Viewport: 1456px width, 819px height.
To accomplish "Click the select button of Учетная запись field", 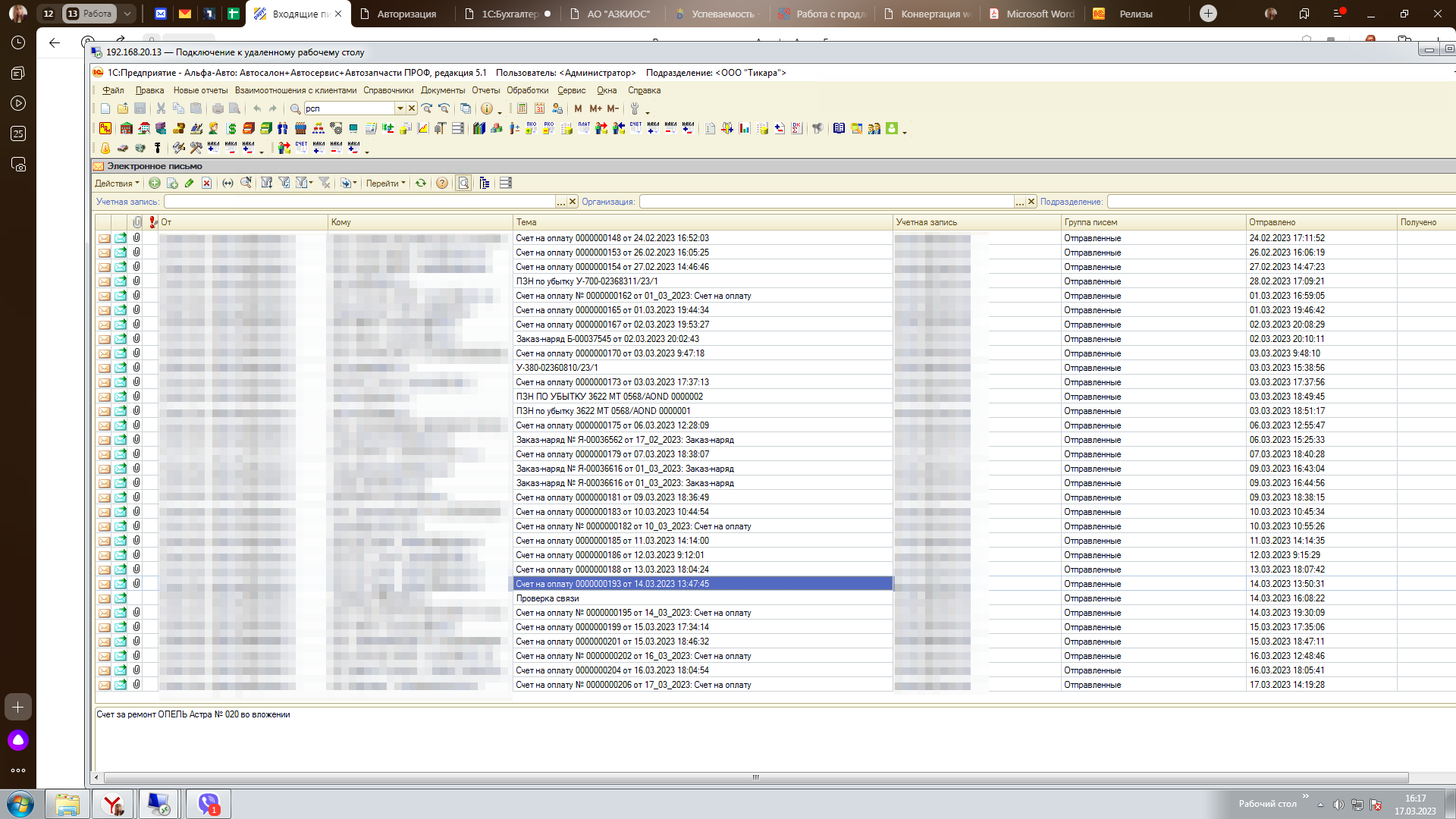I will [x=561, y=202].
